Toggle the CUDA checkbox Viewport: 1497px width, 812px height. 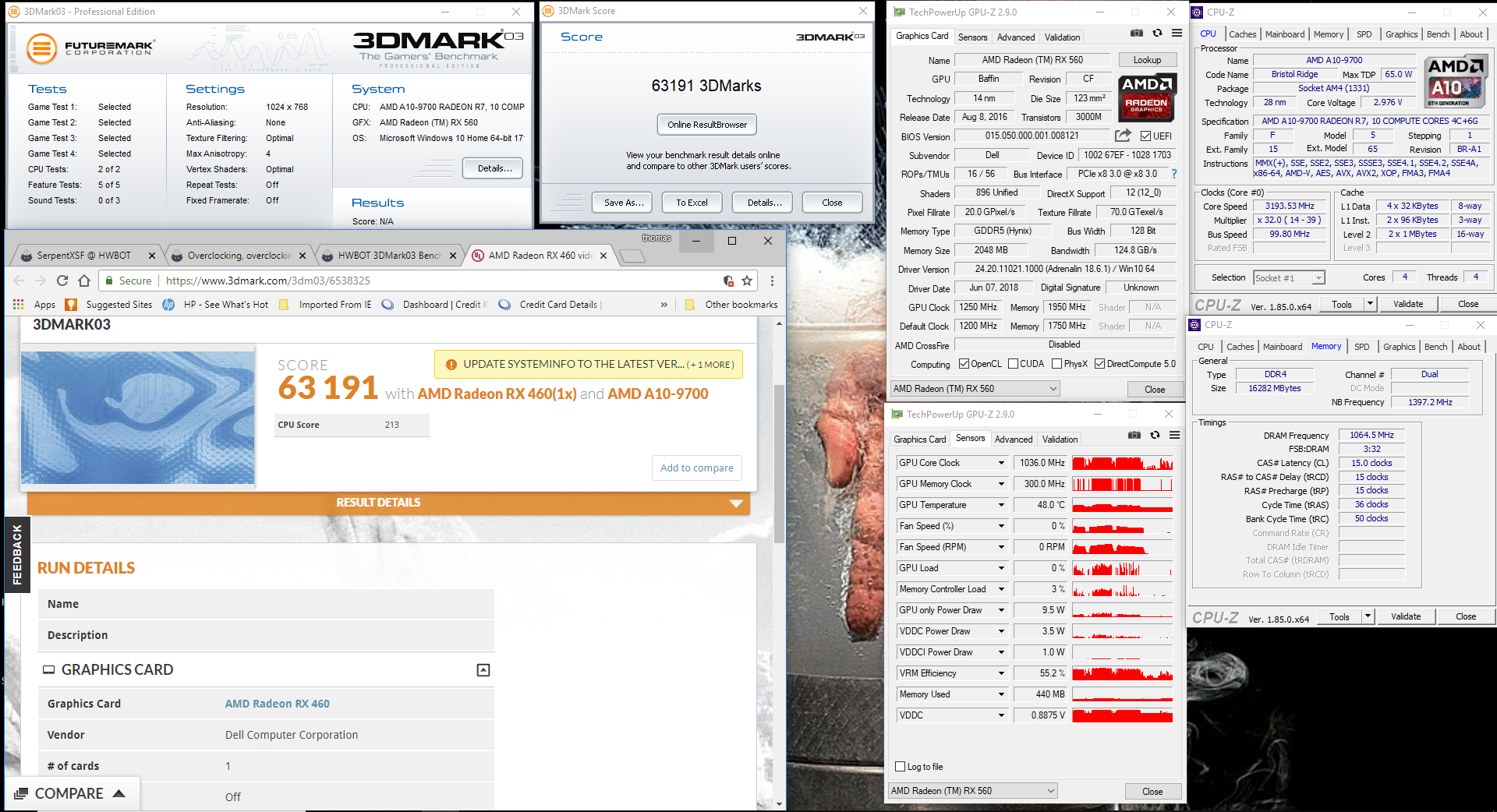(x=1013, y=364)
